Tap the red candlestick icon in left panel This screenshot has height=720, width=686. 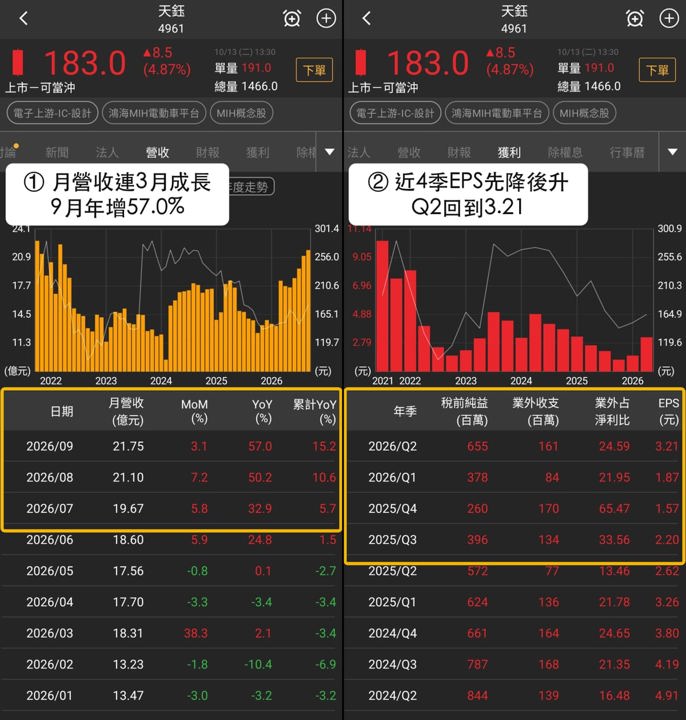pos(17,62)
